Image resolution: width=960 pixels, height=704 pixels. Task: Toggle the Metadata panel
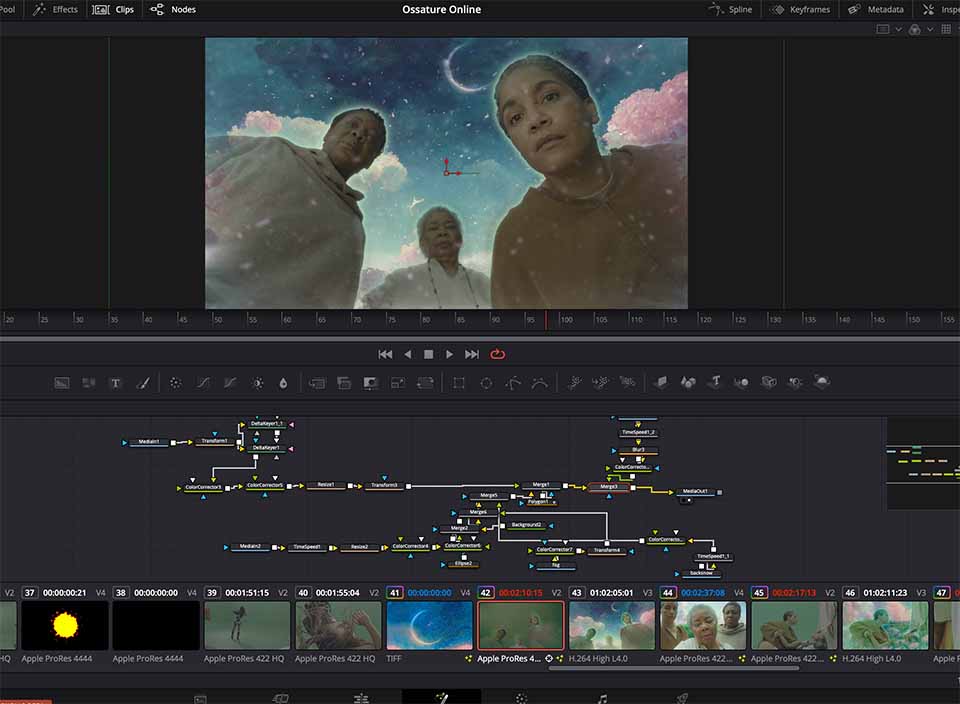(876, 9)
